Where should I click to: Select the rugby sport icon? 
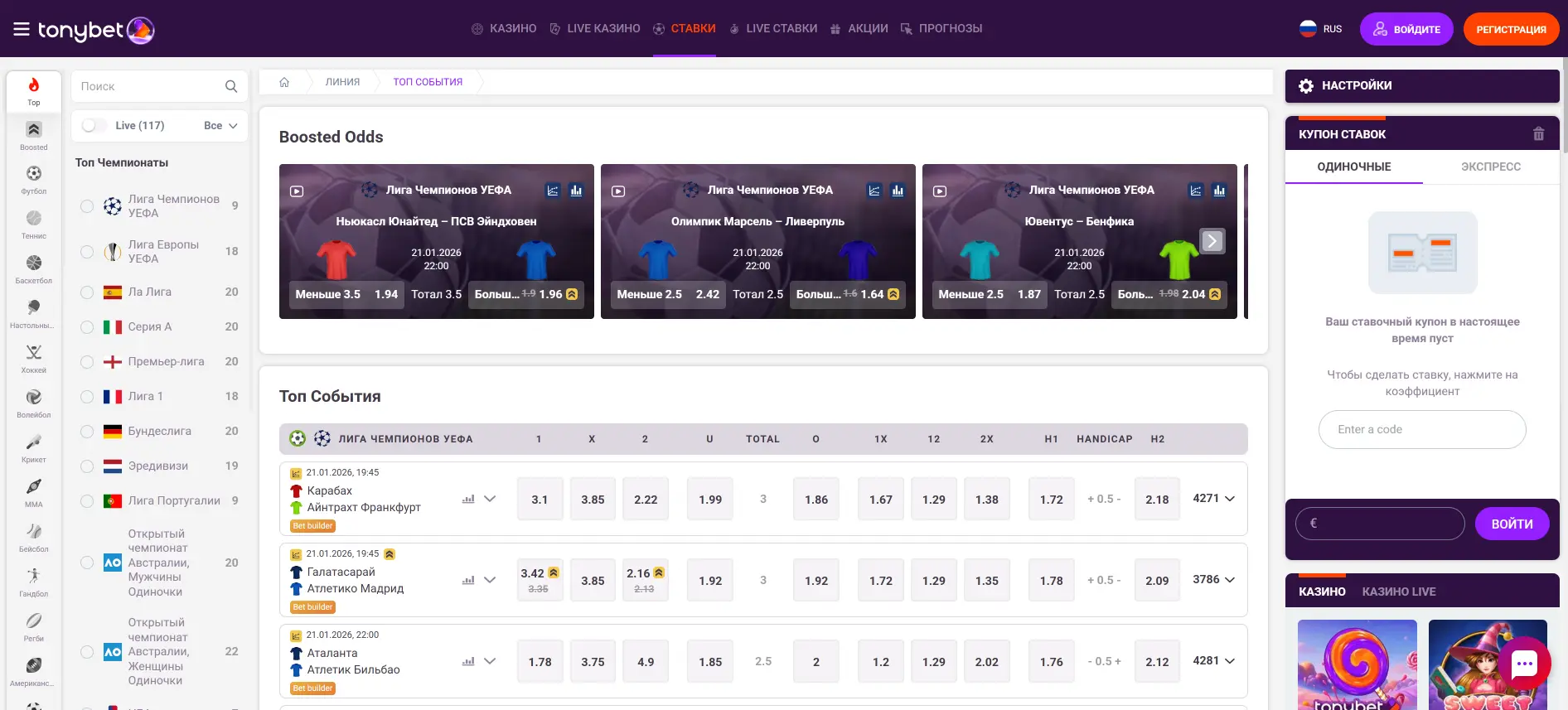coord(34,627)
